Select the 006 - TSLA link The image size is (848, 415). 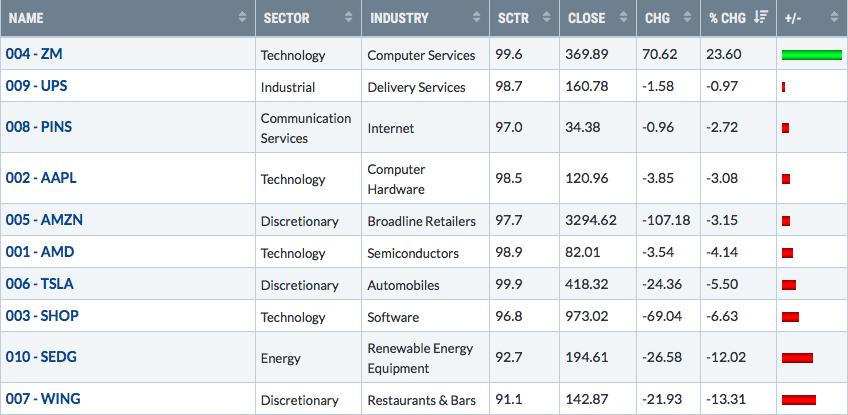pos(39,284)
